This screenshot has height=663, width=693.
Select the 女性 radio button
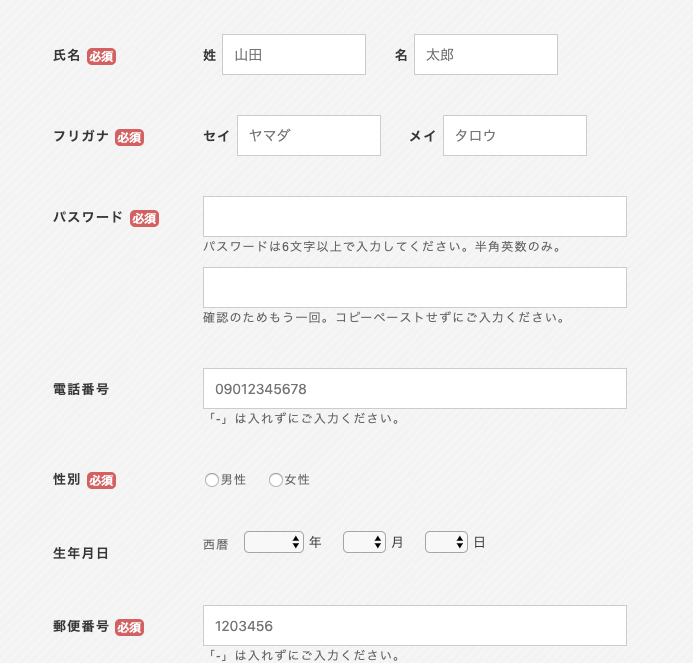[276, 480]
